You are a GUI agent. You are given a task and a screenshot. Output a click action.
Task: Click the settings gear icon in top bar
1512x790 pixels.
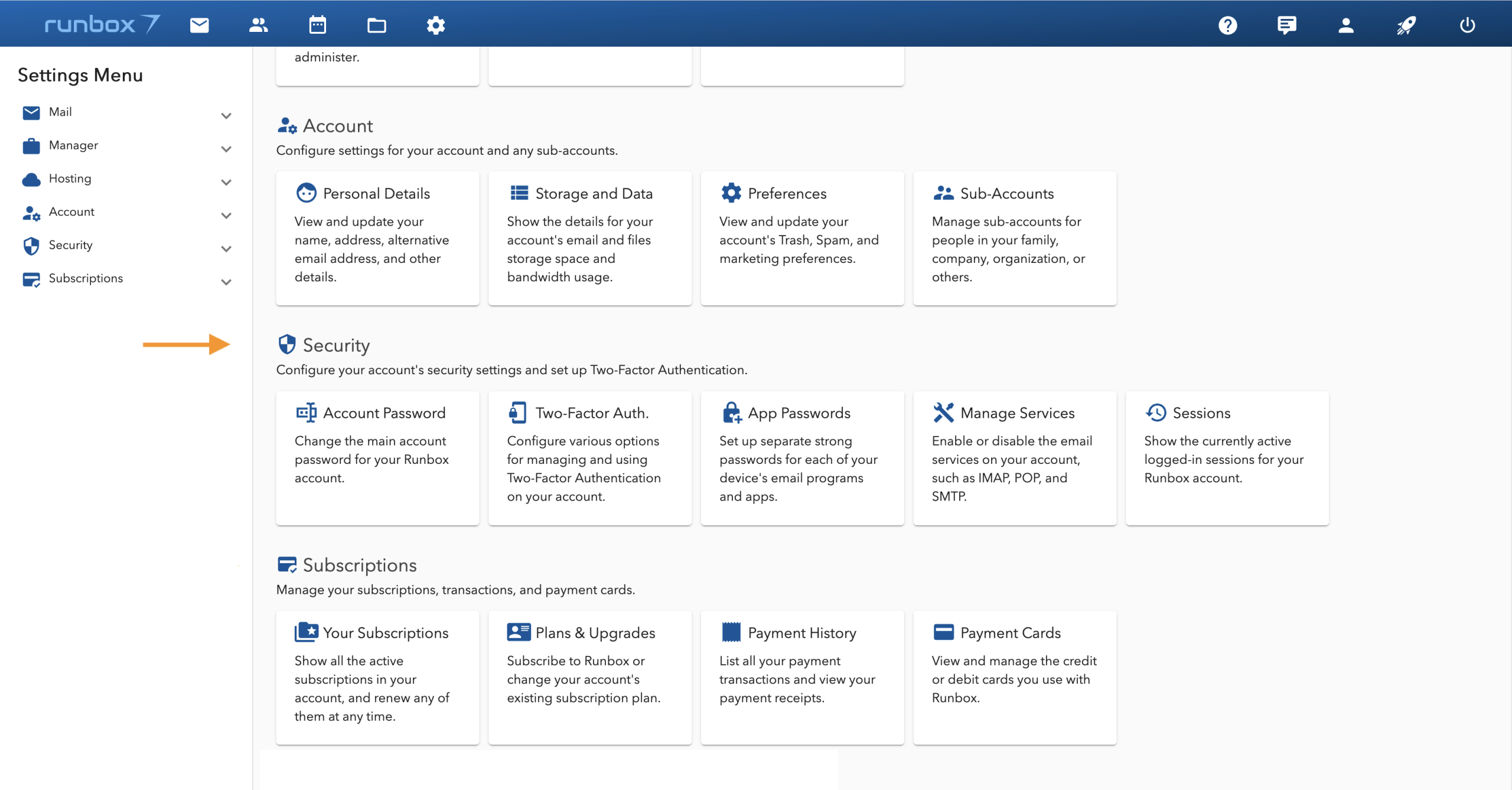435,25
